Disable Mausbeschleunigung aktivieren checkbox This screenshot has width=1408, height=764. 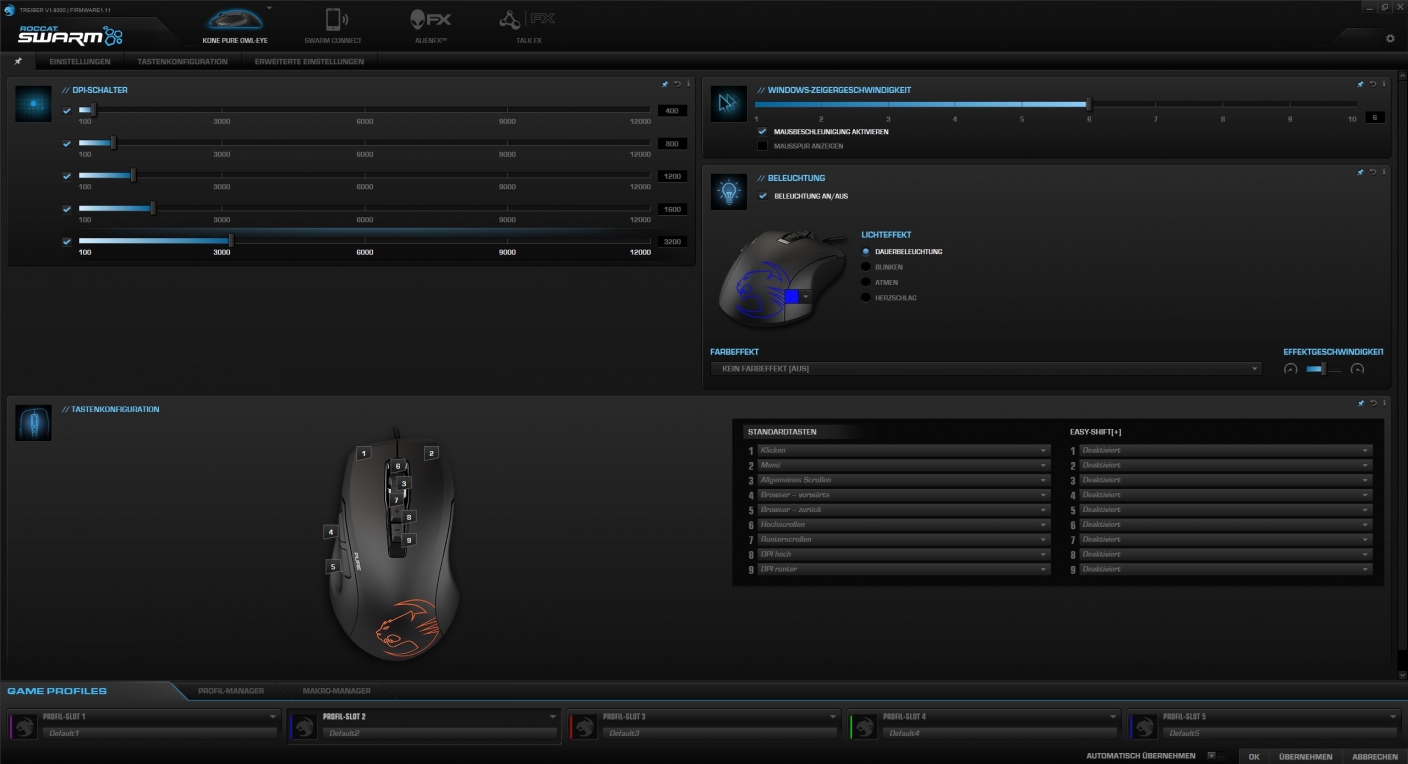click(762, 131)
